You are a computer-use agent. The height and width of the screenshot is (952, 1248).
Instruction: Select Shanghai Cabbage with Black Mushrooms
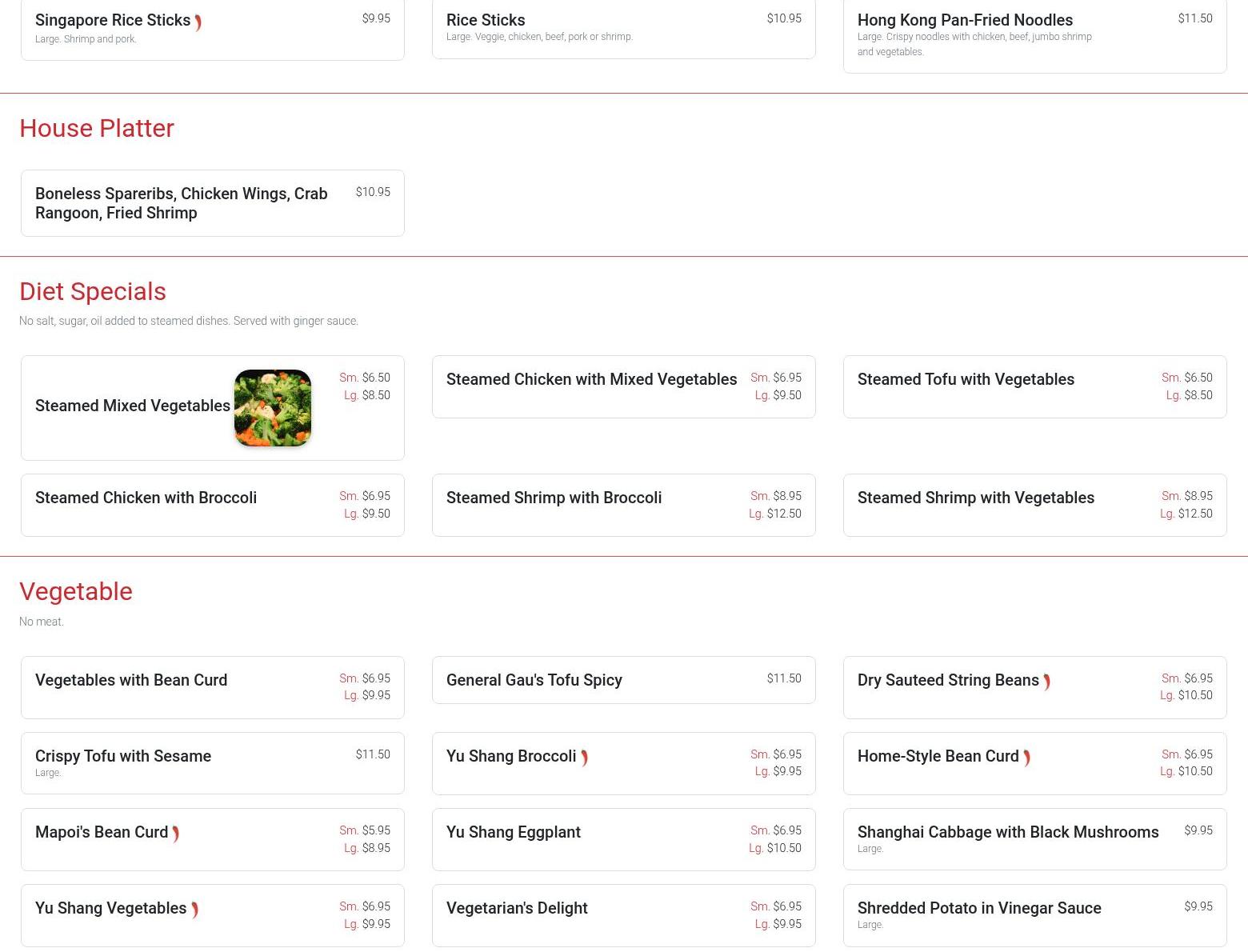[1007, 832]
